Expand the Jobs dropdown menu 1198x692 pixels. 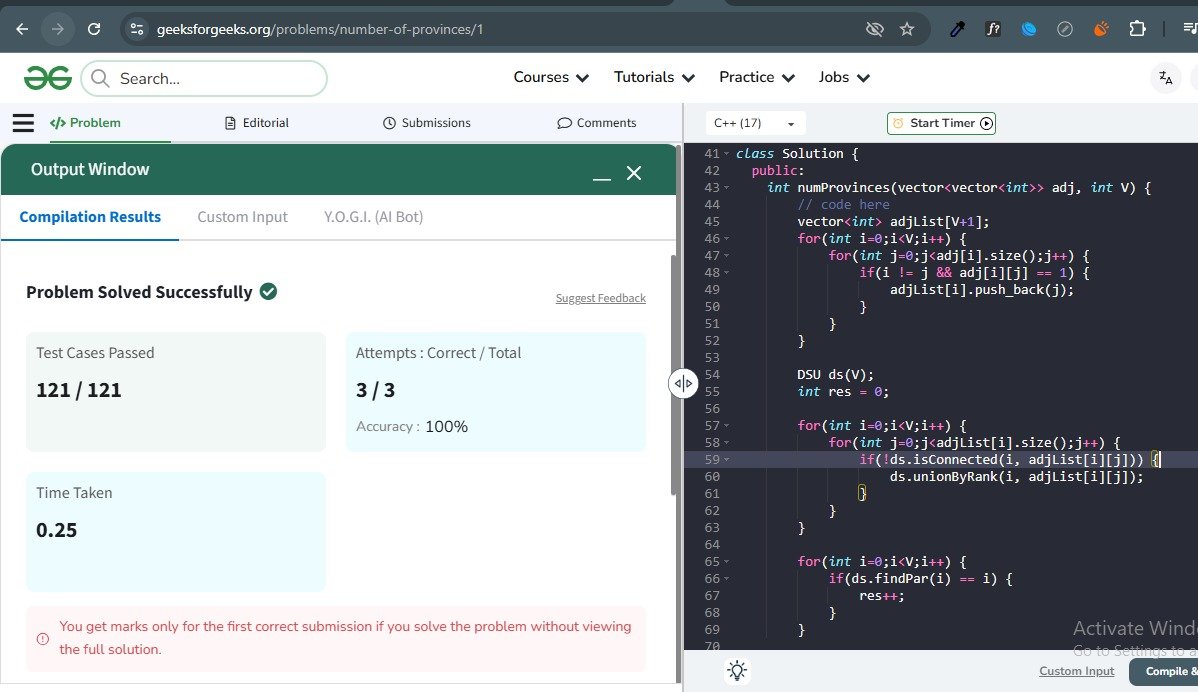coord(843,77)
